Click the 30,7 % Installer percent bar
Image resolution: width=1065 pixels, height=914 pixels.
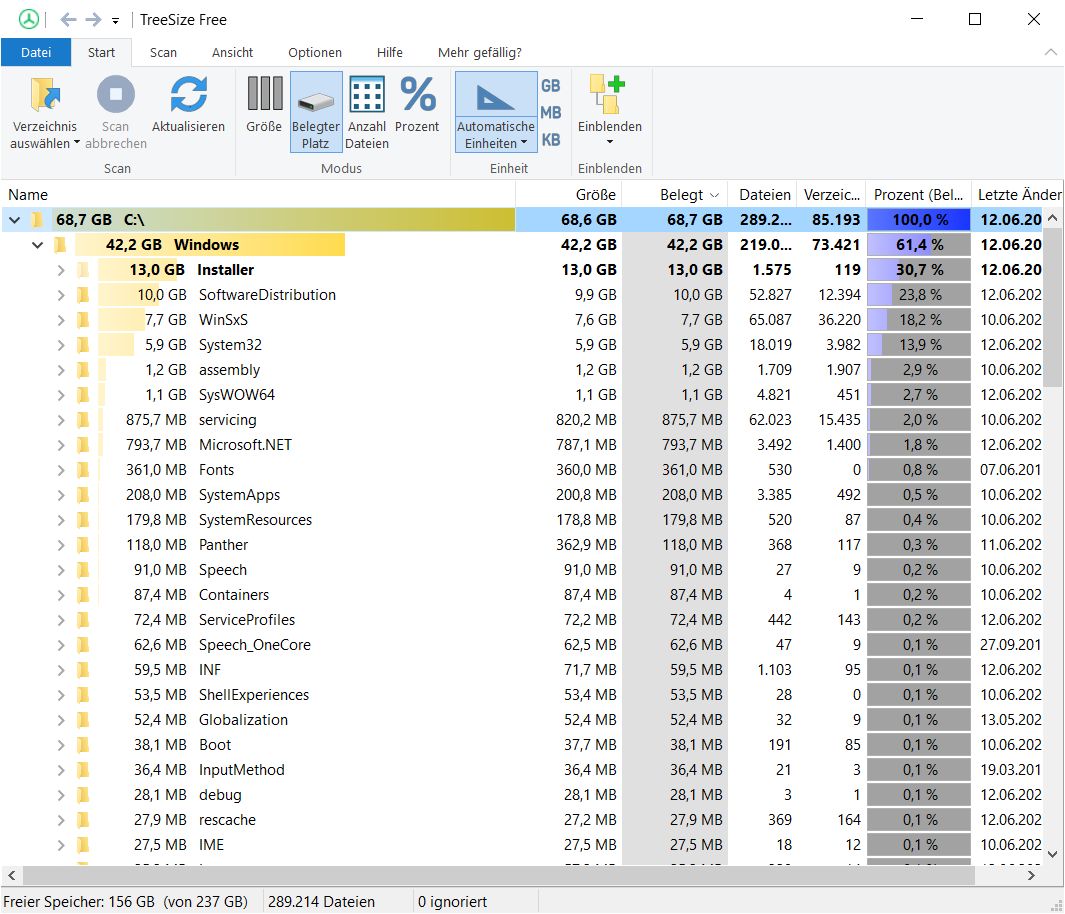click(x=918, y=270)
